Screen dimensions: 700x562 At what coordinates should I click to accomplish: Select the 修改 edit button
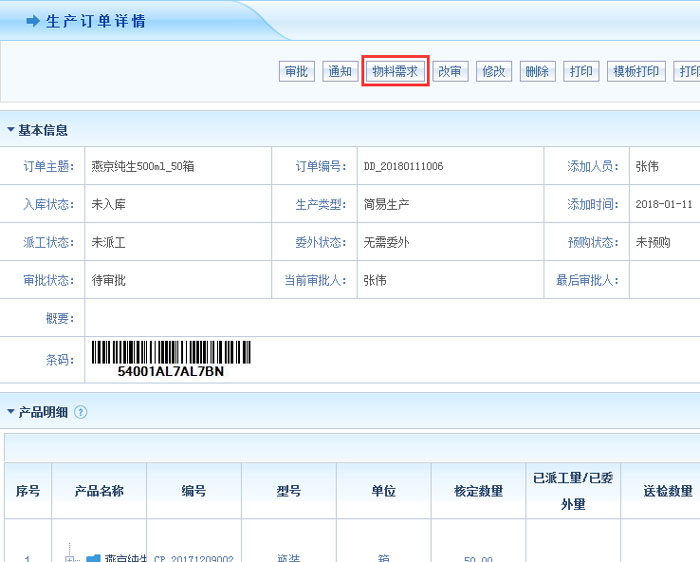494,71
